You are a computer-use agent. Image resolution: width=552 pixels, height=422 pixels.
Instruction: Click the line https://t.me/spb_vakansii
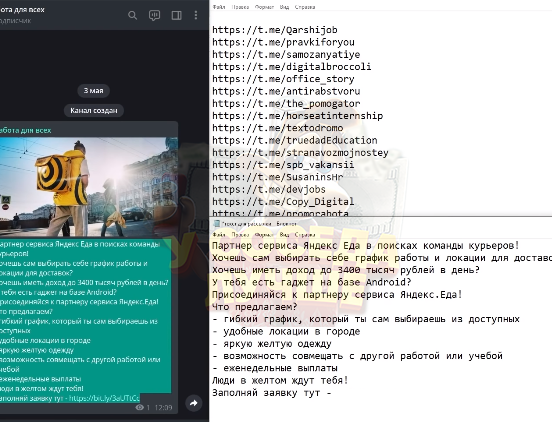(x=283, y=165)
